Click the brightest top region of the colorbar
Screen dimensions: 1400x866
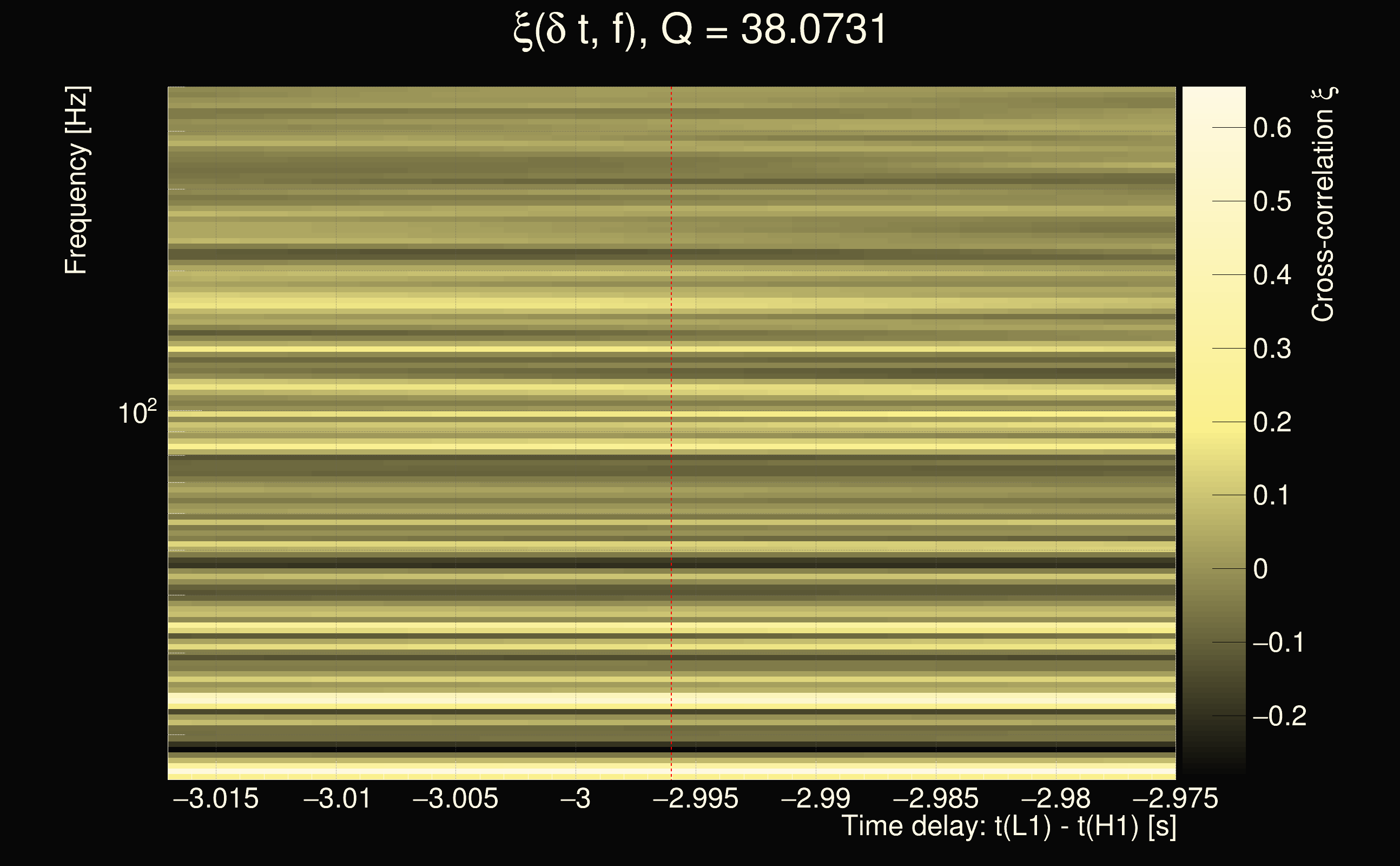point(1213,100)
